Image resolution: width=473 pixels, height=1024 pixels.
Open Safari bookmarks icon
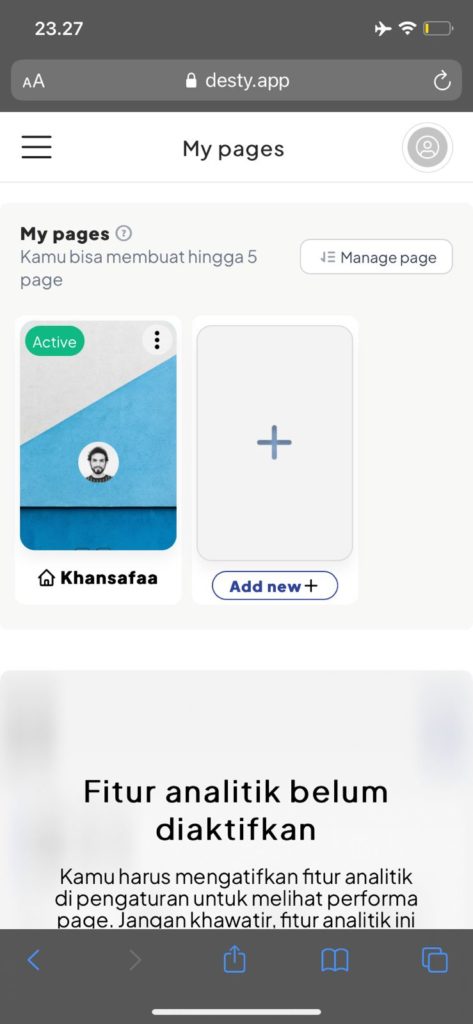(x=334, y=960)
